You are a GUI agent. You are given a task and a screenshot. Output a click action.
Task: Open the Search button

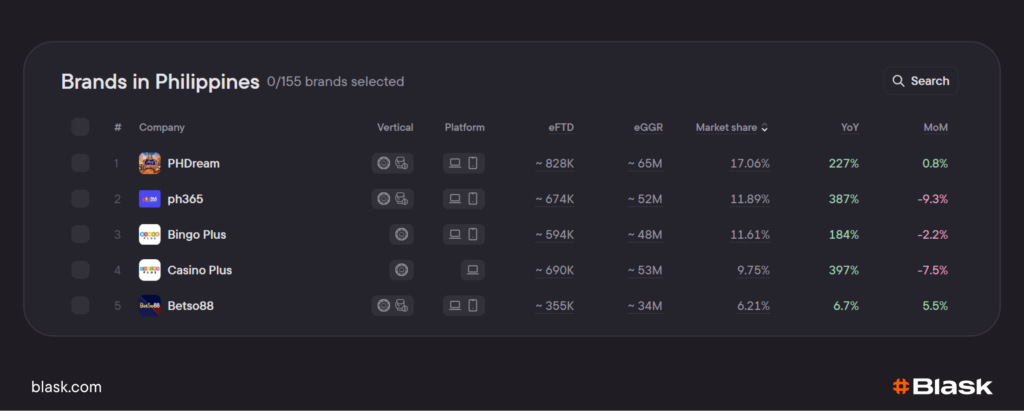coord(920,81)
